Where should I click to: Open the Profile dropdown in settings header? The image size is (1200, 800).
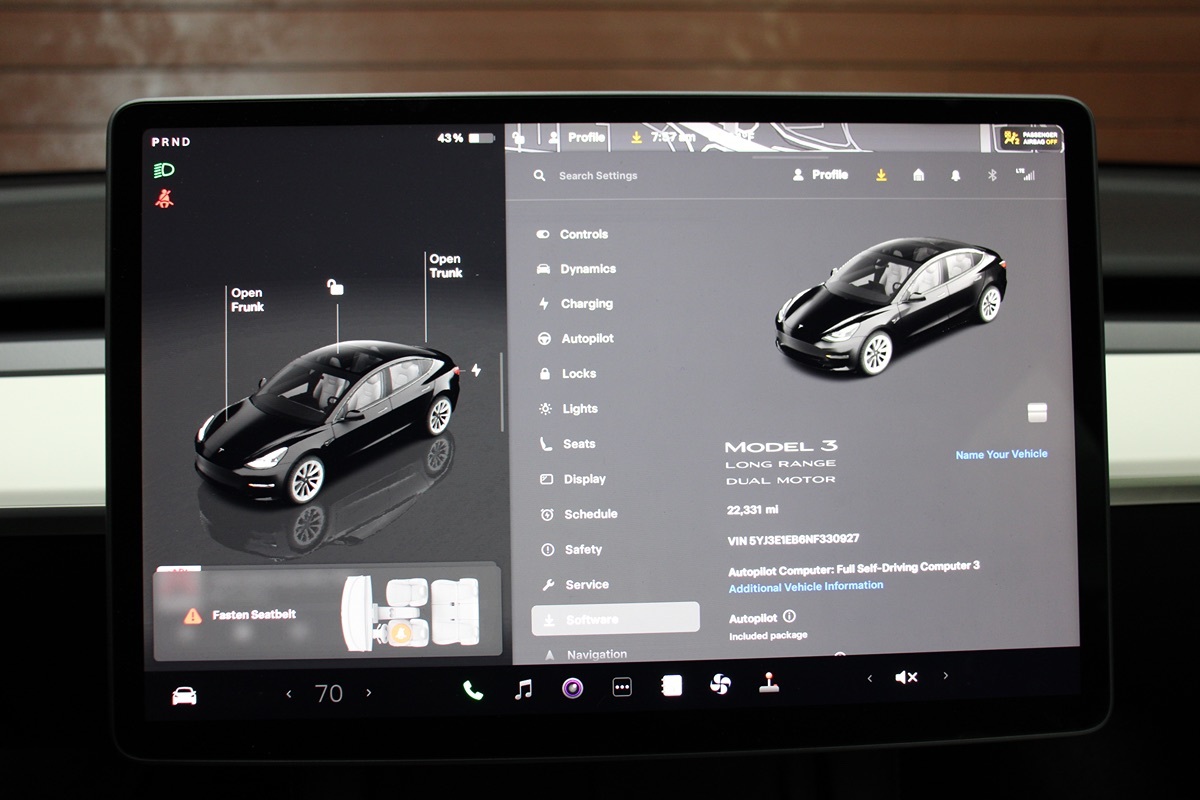pyautogui.click(x=820, y=175)
